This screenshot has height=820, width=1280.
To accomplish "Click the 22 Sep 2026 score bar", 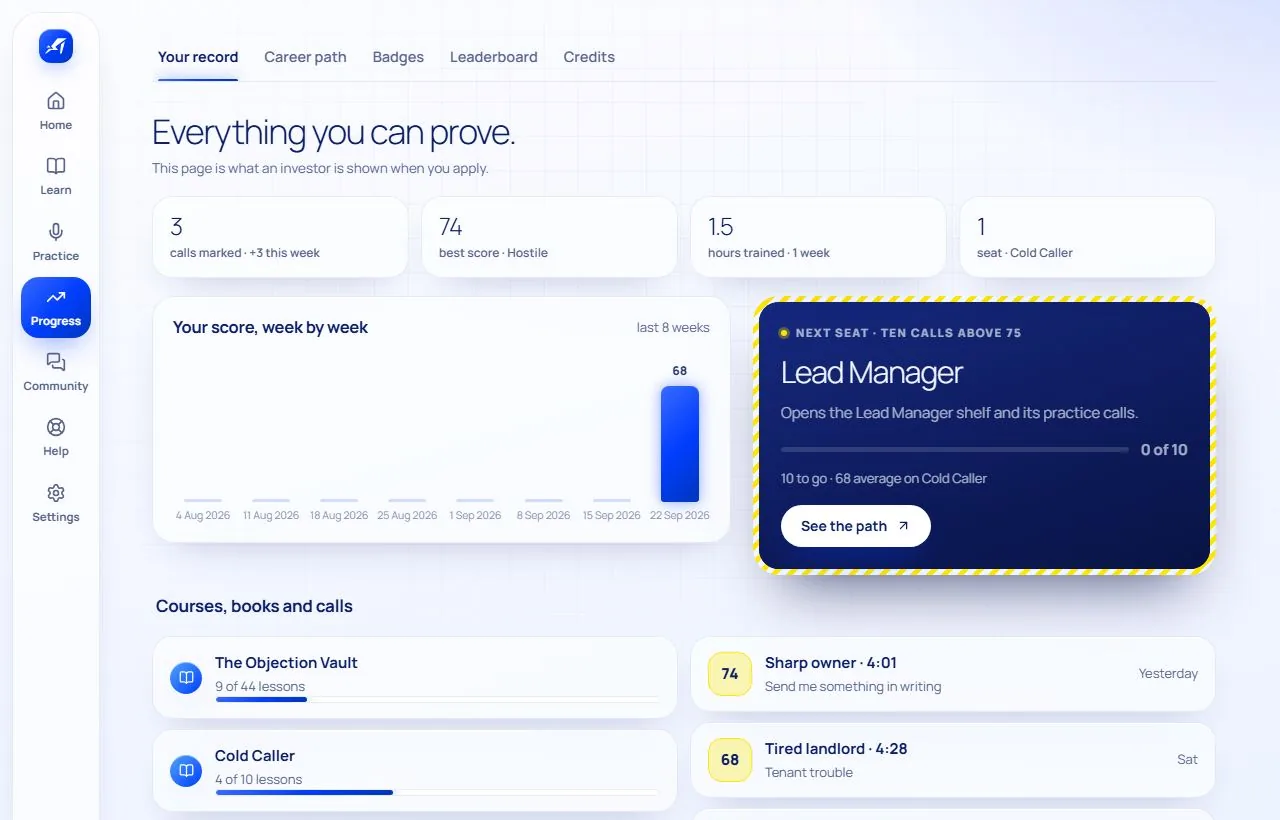I will coord(680,444).
